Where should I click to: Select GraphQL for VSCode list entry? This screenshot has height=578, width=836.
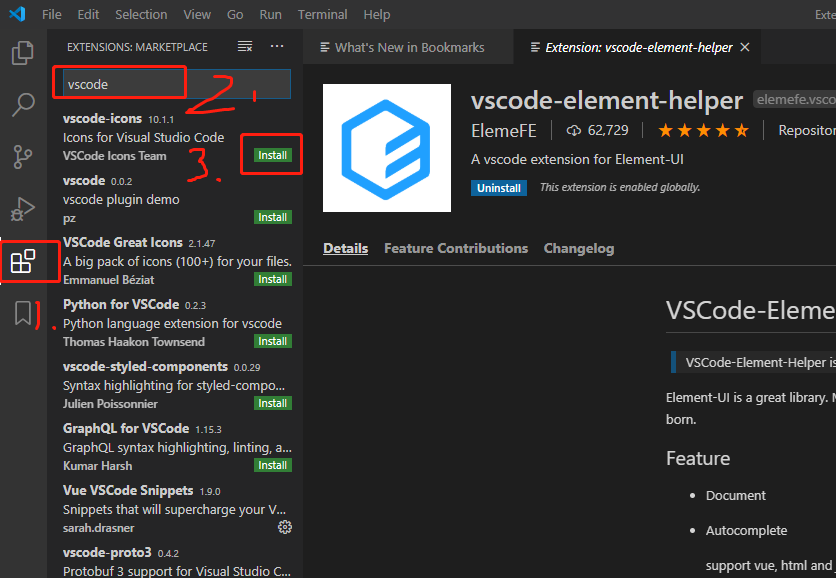pyautogui.click(x=175, y=446)
